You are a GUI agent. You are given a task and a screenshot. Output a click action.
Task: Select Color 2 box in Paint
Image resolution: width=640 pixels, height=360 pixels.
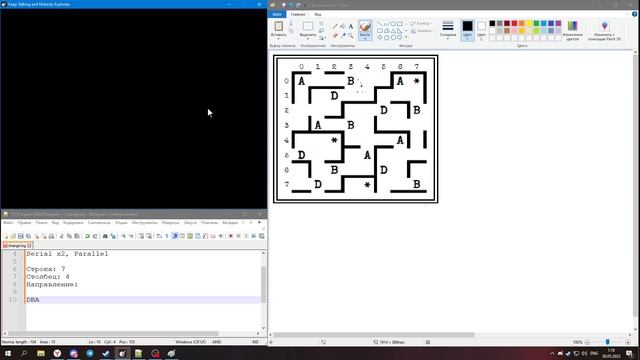point(482,30)
